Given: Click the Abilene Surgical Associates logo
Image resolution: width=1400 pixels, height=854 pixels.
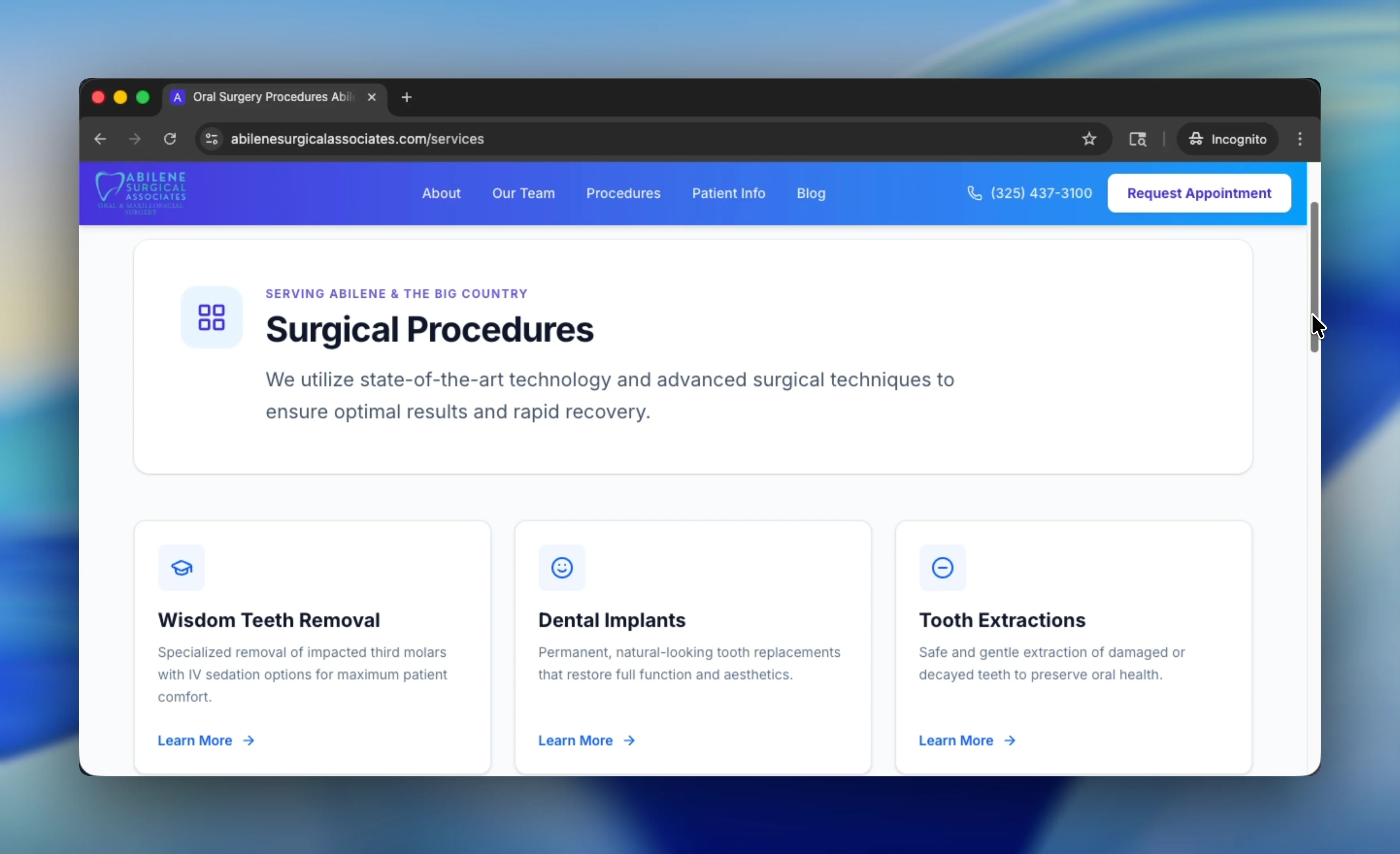Looking at the screenshot, I should [x=141, y=193].
